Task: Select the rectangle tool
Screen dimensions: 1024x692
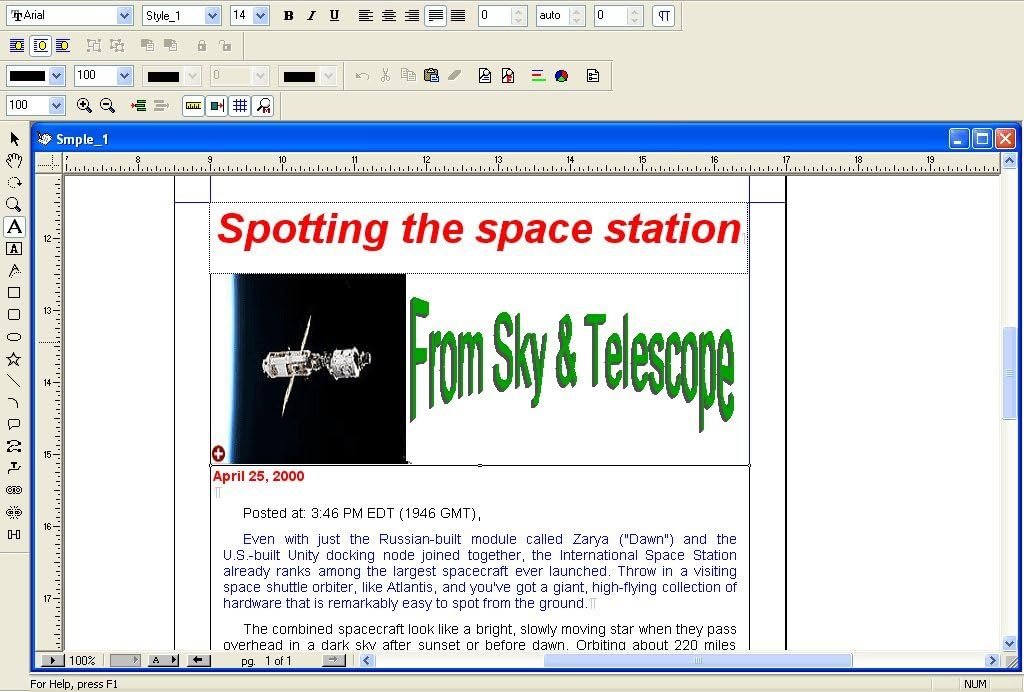Action: [14, 292]
